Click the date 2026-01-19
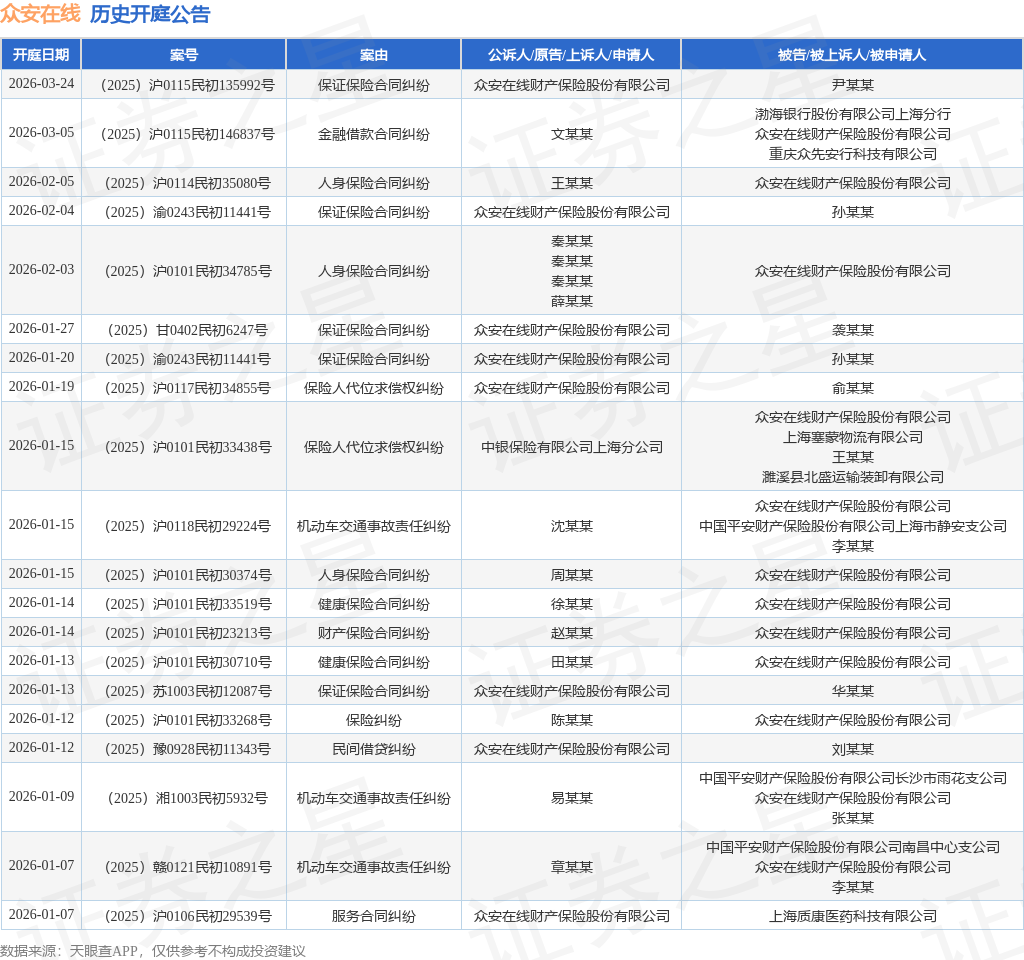The image size is (1024, 960). 41,387
